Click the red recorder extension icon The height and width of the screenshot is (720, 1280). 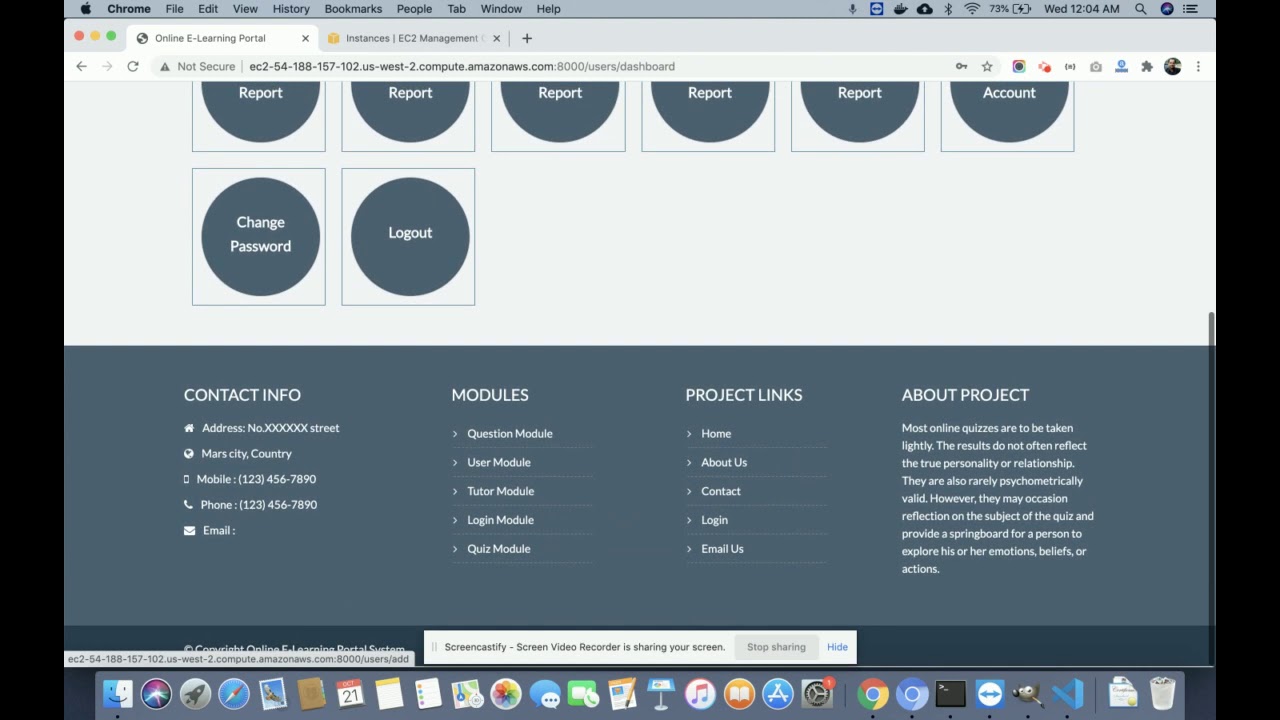1044,66
